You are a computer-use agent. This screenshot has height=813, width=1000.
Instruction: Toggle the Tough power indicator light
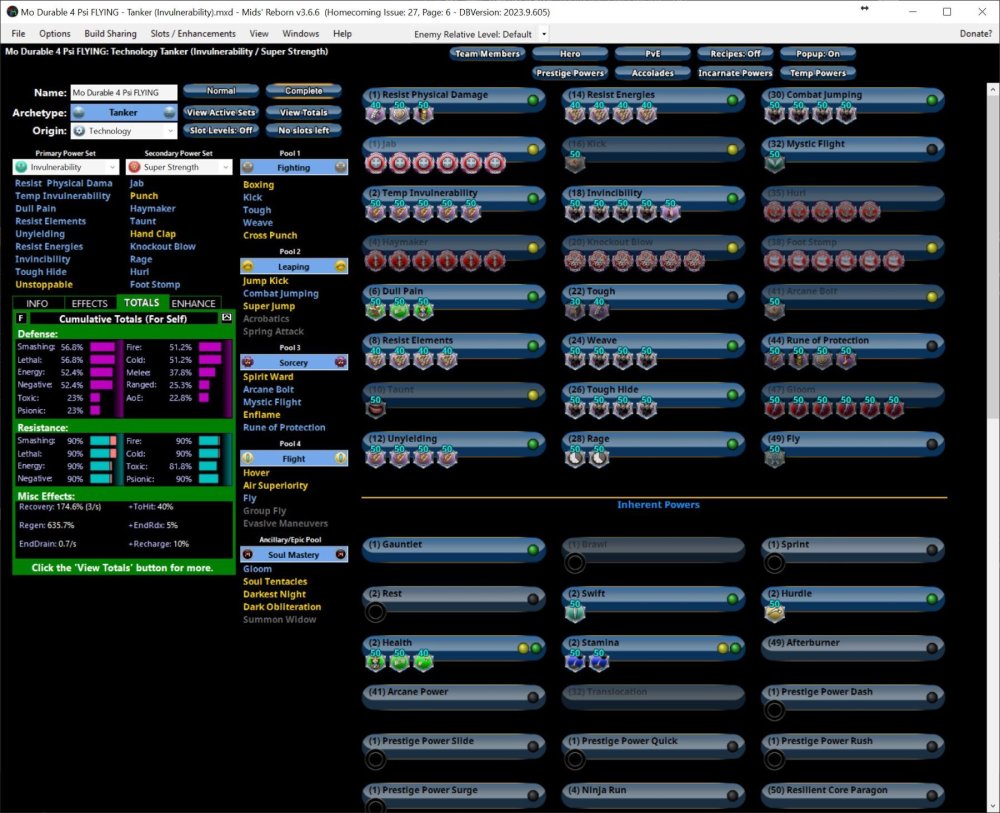pyautogui.click(x=732, y=297)
